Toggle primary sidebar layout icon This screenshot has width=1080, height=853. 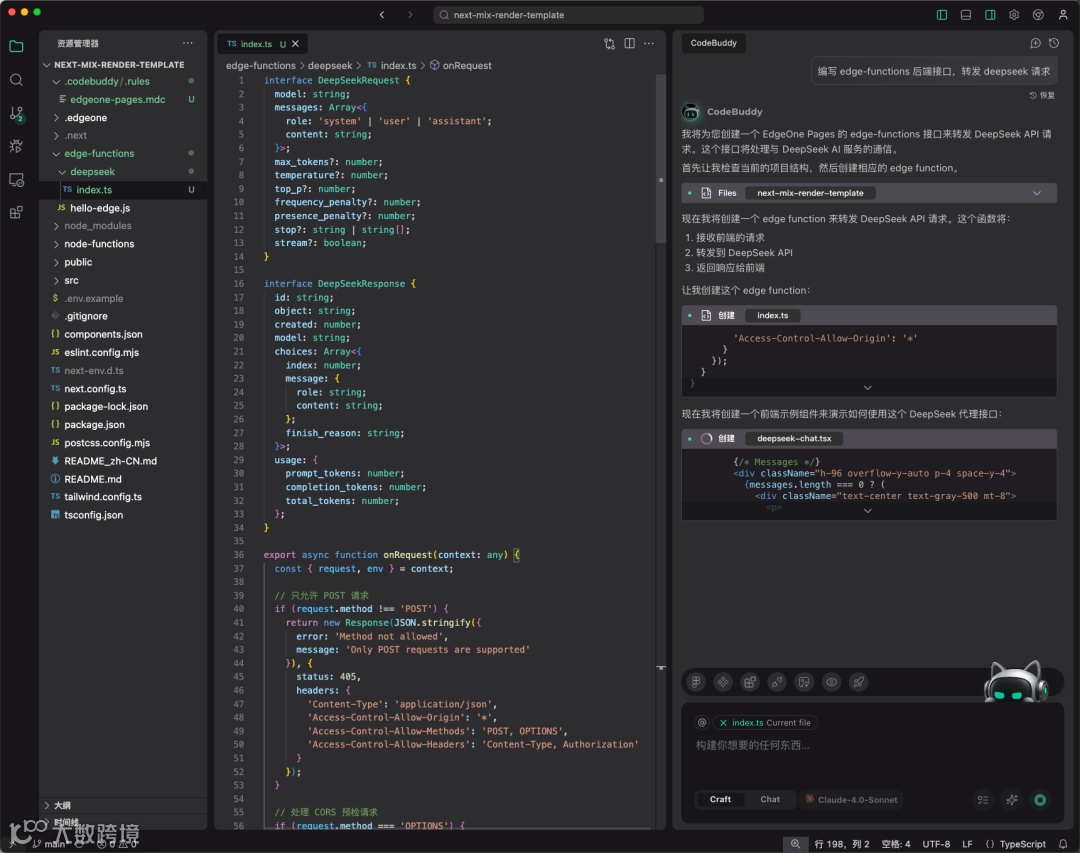click(x=942, y=14)
